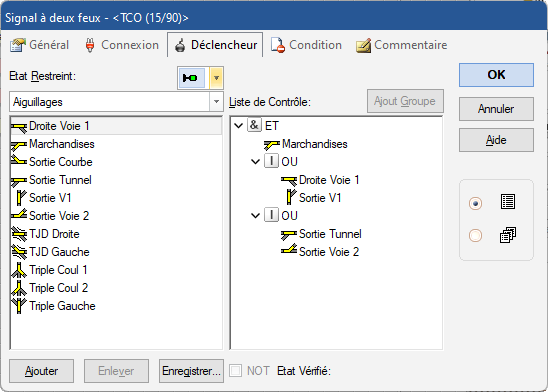
Task: Click the Sortie Courbe turnout icon
Action: coord(19,162)
